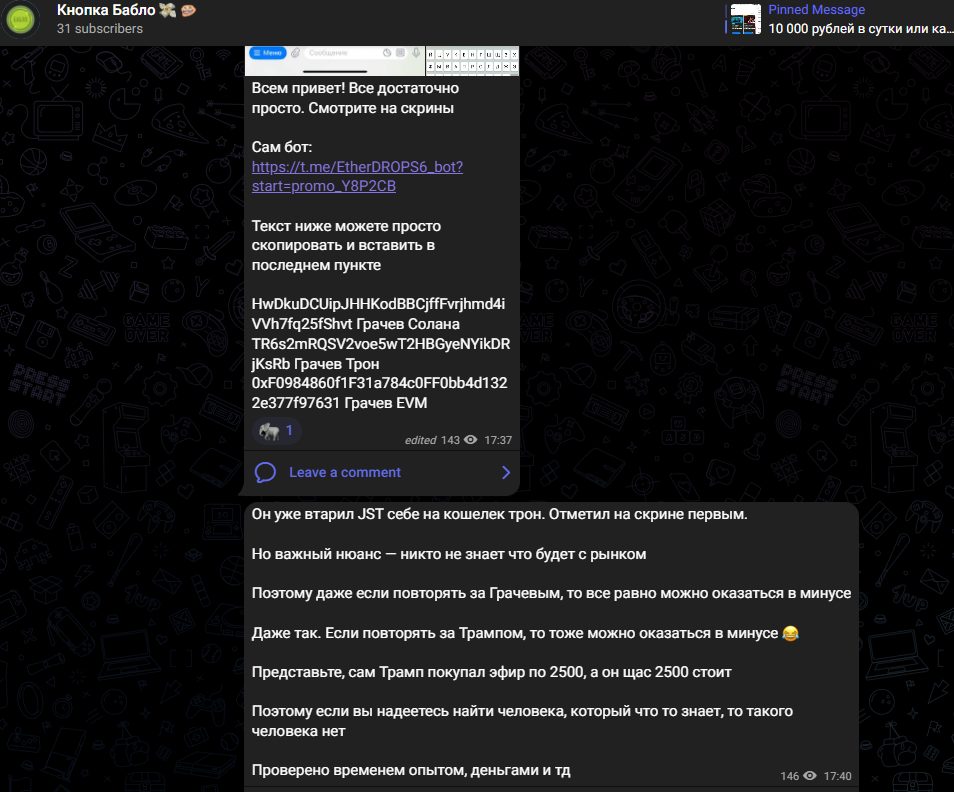Screen dimensions: 954x792
Task: Click the line Проверено временем опытом
Action: click(x=411, y=770)
